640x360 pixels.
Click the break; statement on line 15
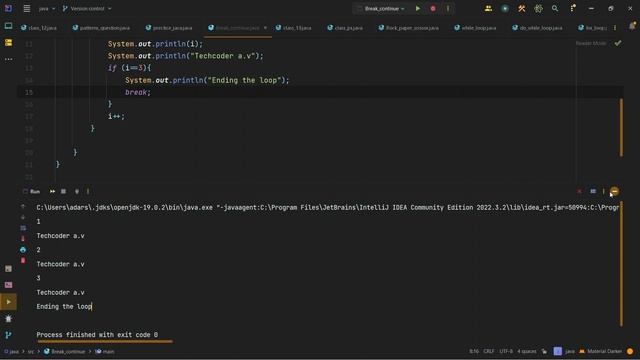[138, 92]
